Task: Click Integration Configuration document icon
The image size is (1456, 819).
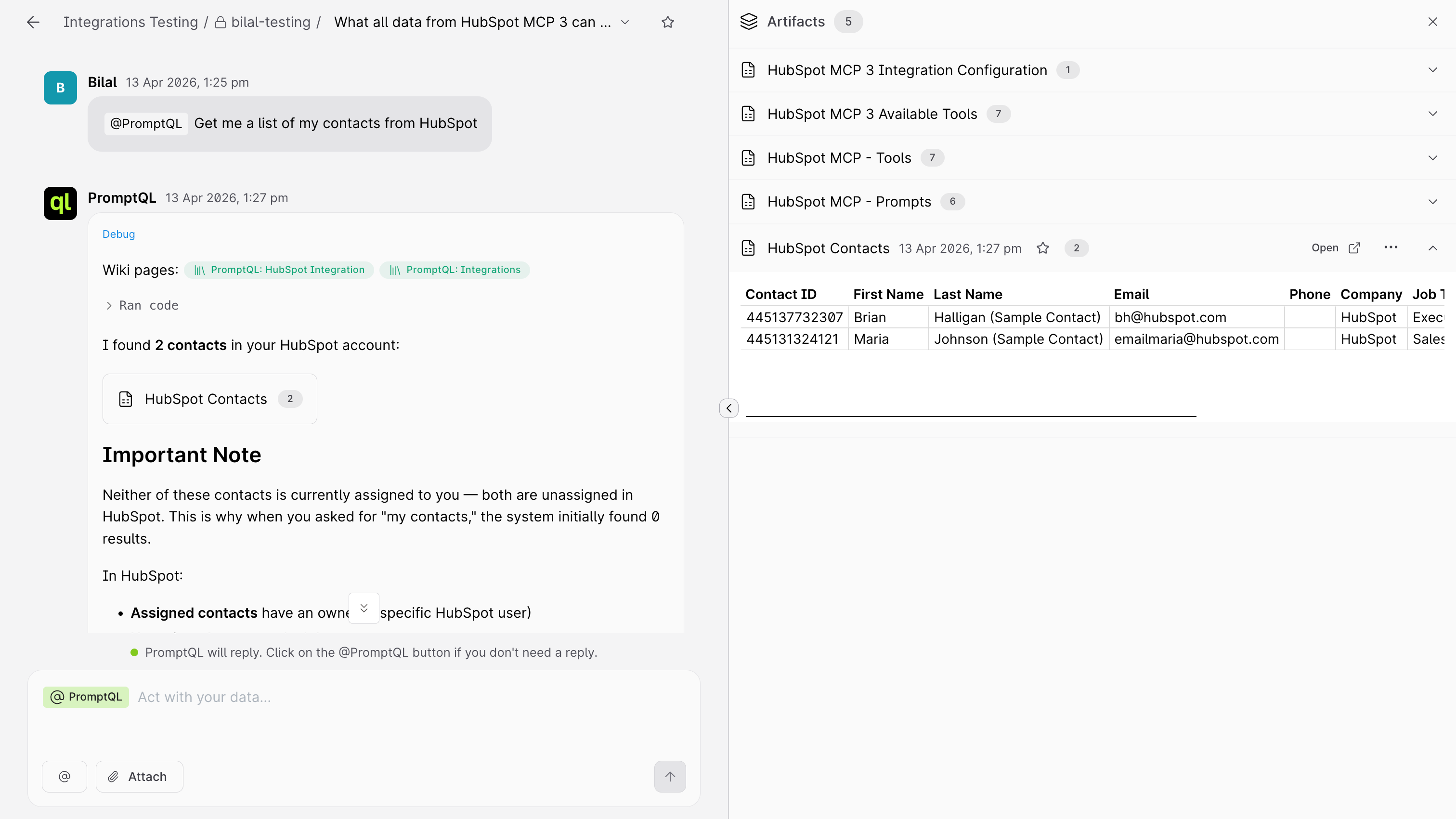Action: tap(748, 70)
